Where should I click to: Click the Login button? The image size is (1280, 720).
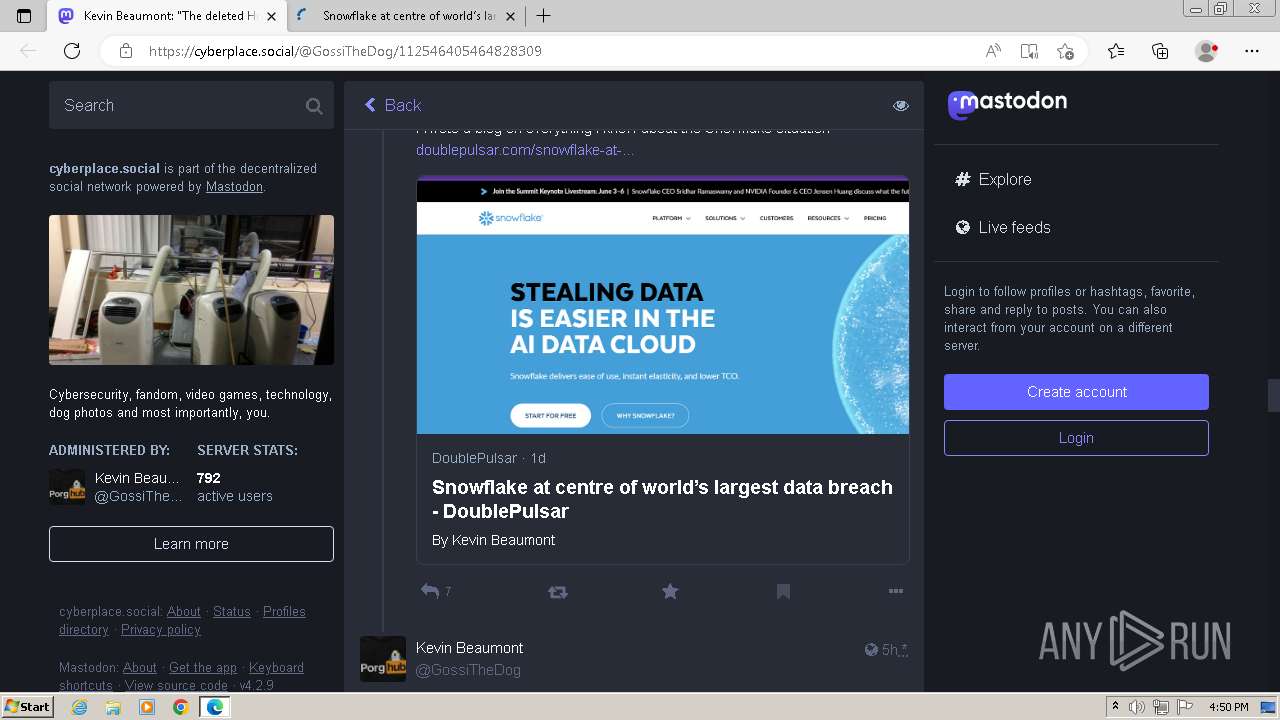(x=1076, y=438)
